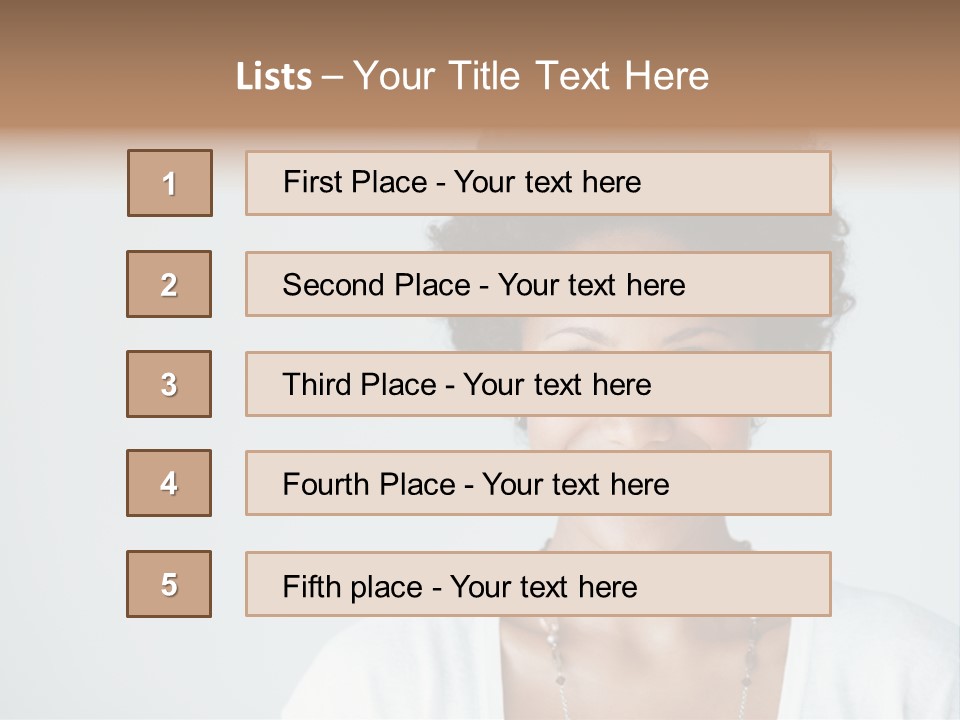Click the bold word "Lists" in title
Viewport: 960px width, 720px height.
274,77
